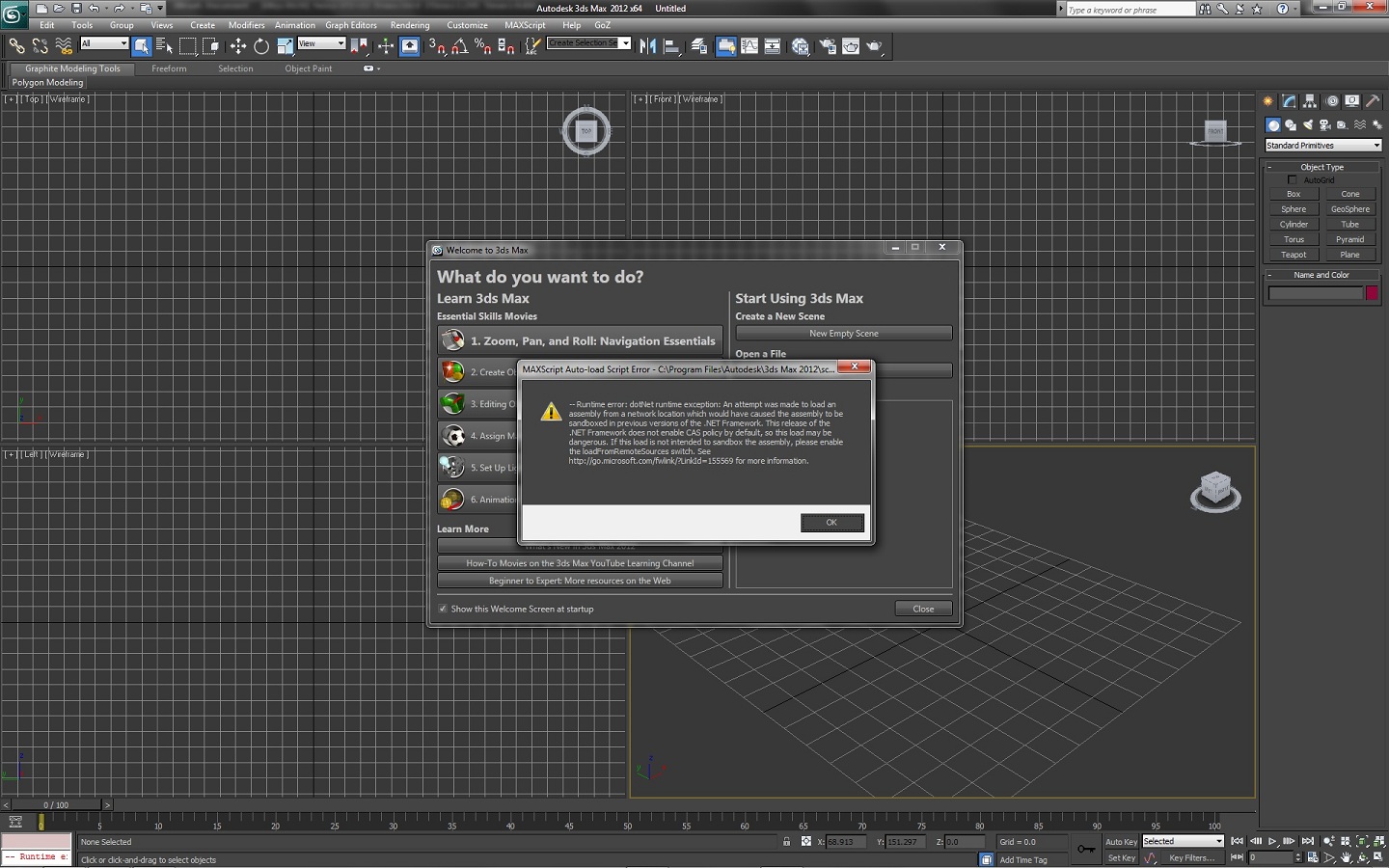Open the Modify panel tab icon

pos(1289,101)
